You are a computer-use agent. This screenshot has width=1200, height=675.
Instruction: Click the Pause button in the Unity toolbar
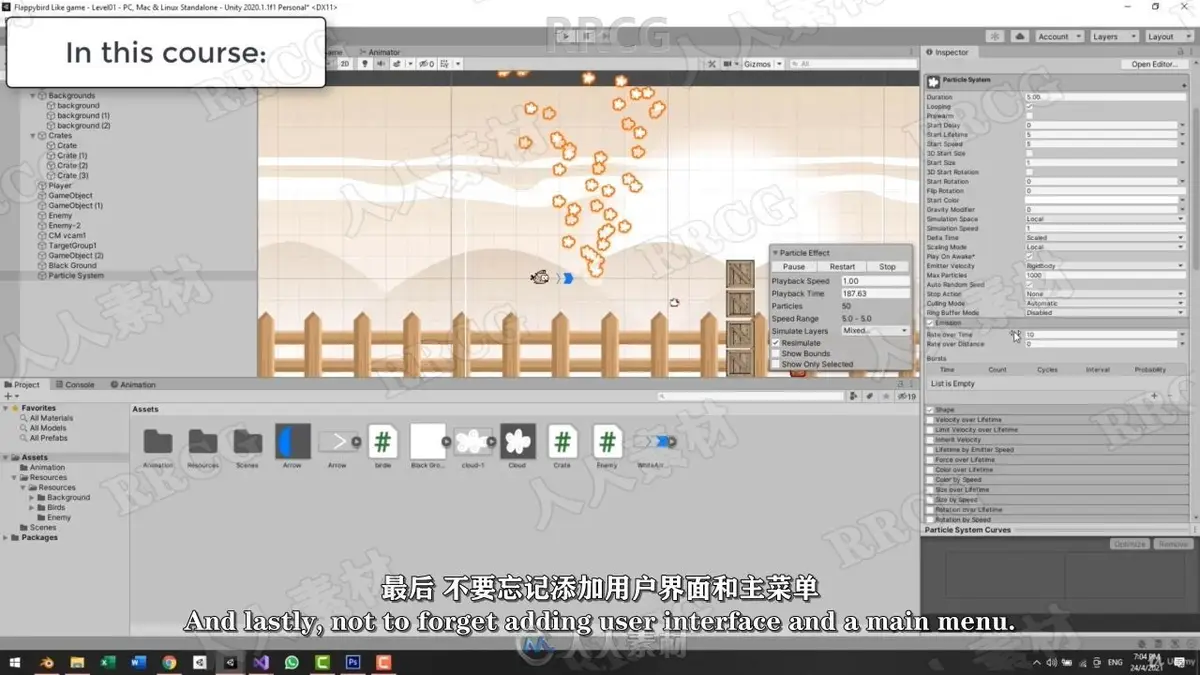pos(588,36)
